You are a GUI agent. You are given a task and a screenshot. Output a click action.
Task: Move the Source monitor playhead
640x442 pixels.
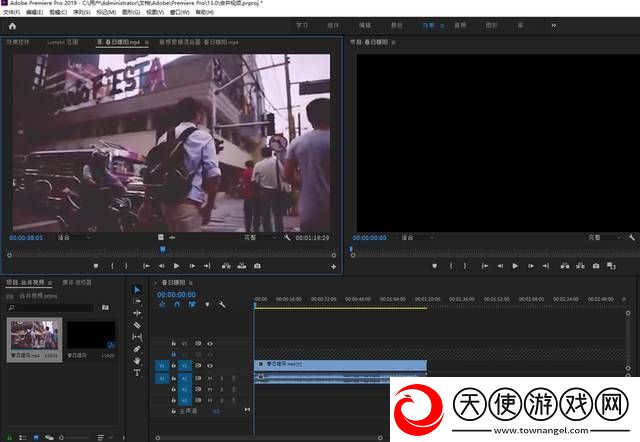click(x=163, y=249)
